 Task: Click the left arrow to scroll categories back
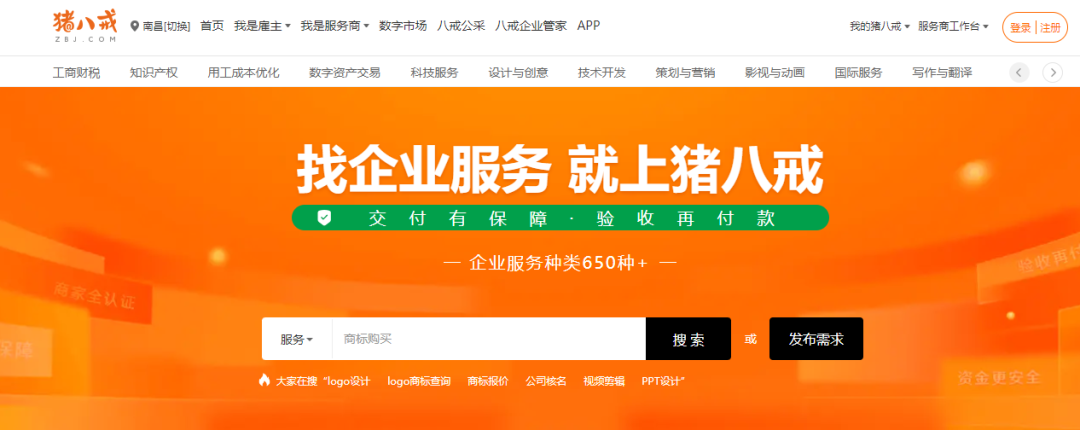1019,72
